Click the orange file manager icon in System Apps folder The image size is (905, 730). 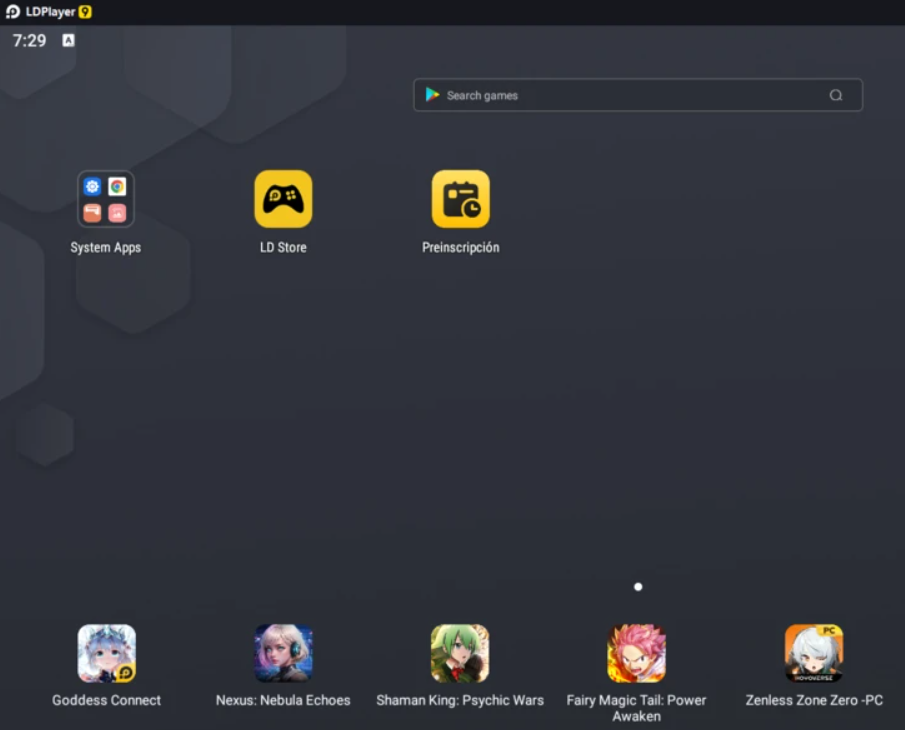point(92,212)
